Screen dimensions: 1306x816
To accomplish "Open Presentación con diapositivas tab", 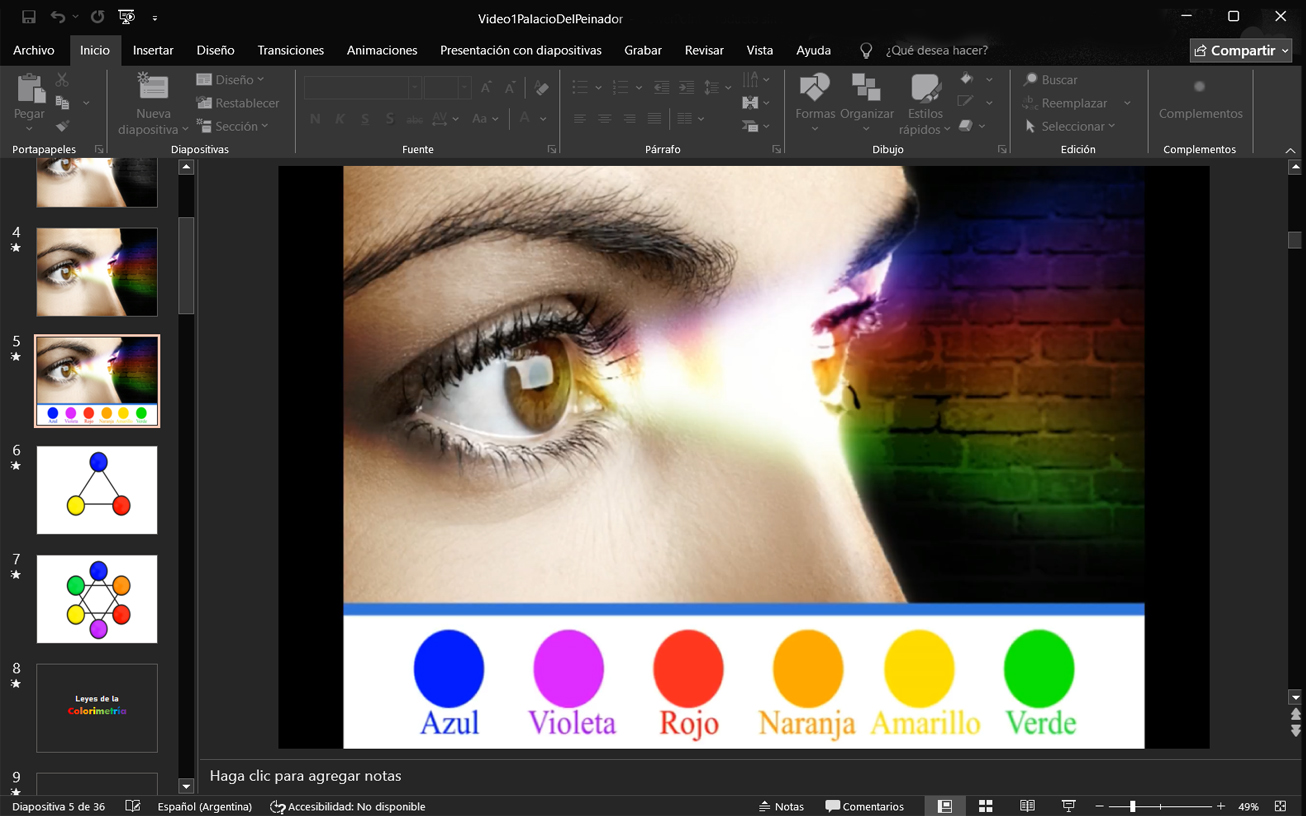I will [521, 50].
